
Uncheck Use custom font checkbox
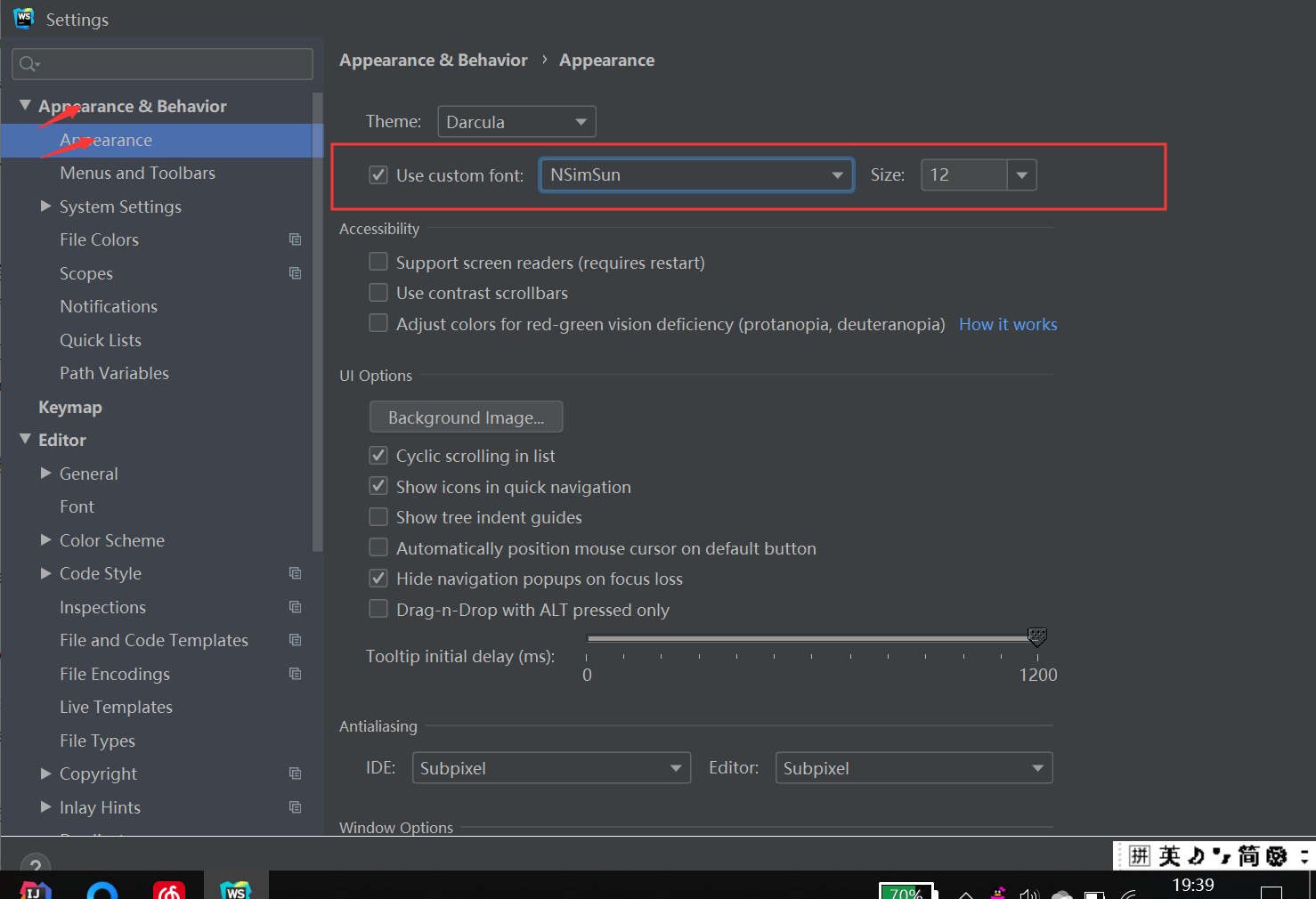pos(378,174)
